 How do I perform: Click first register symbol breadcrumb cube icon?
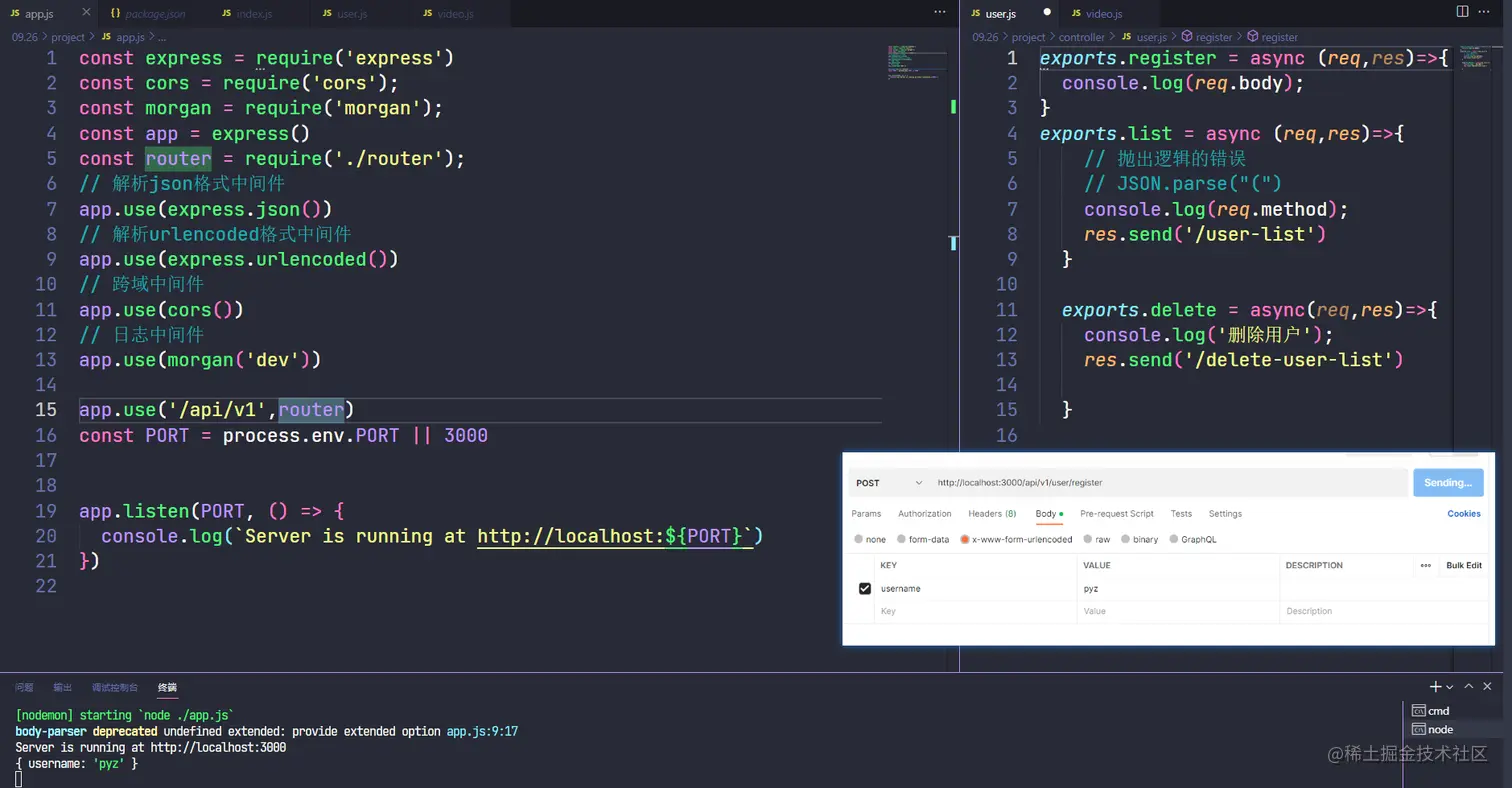1188,37
